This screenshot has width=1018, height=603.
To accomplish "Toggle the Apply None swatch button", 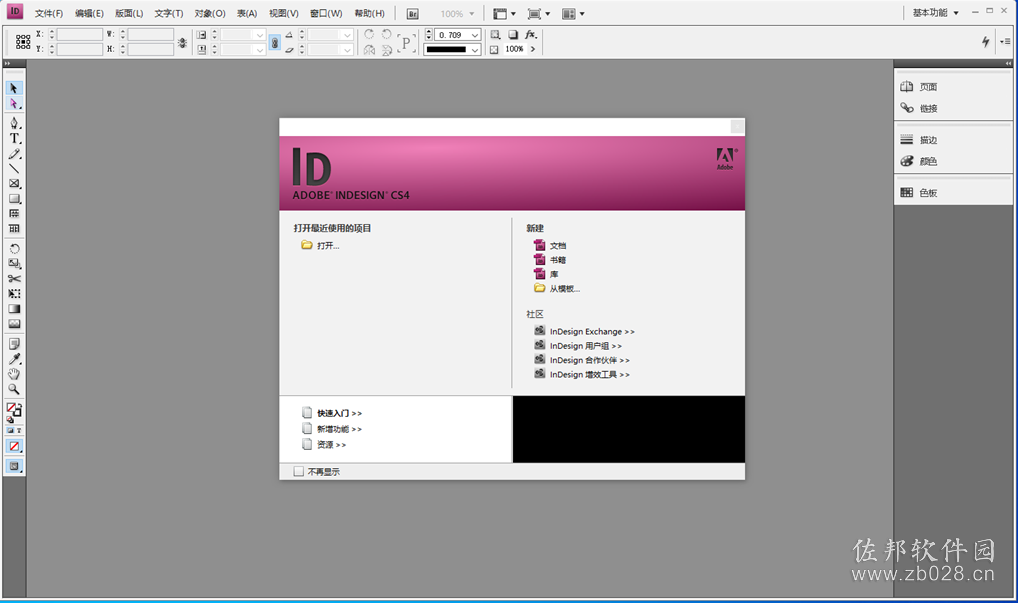I will [x=14, y=446].
